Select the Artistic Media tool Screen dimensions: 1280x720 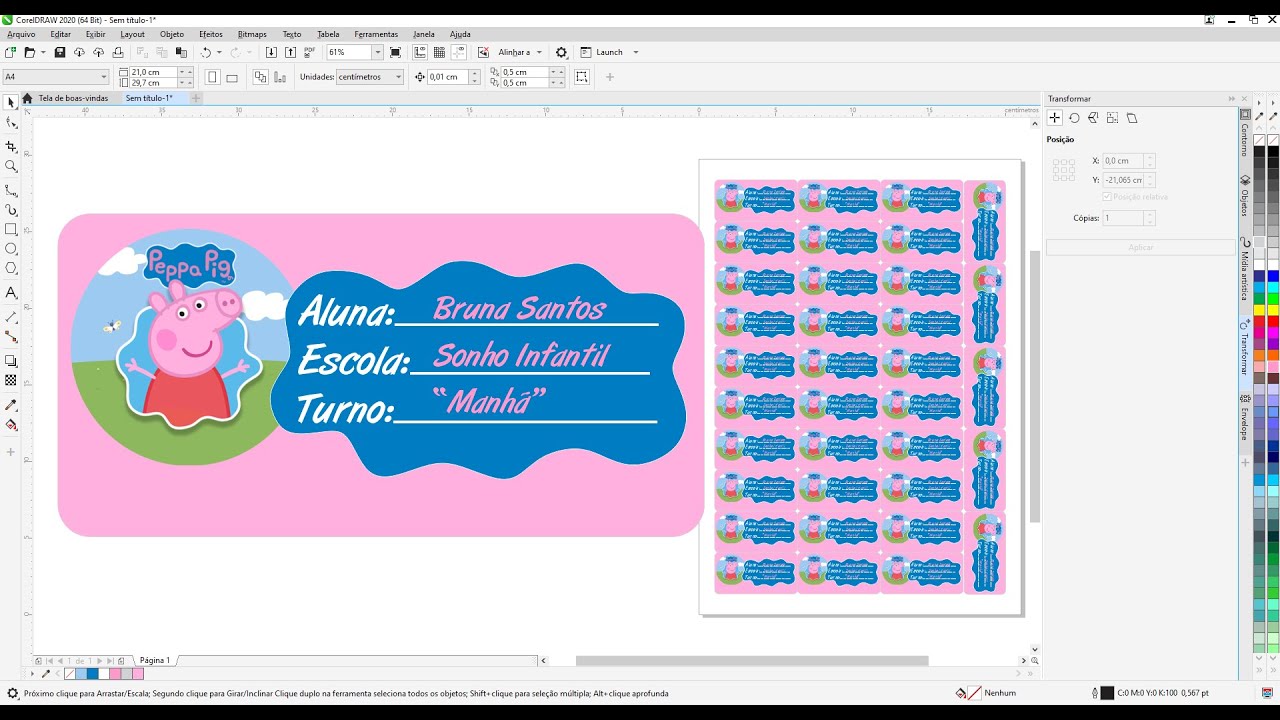11,210
